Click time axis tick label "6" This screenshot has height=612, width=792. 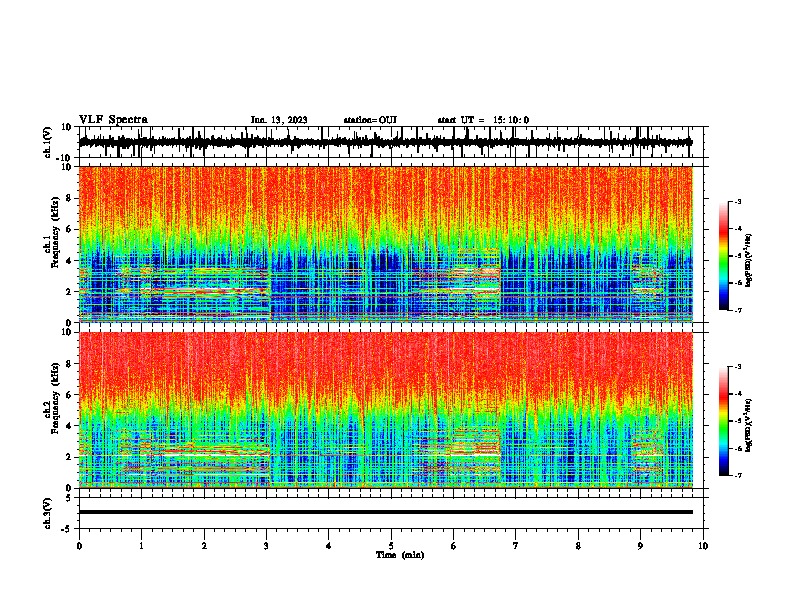pyautogui.click(x=453, y=546)
